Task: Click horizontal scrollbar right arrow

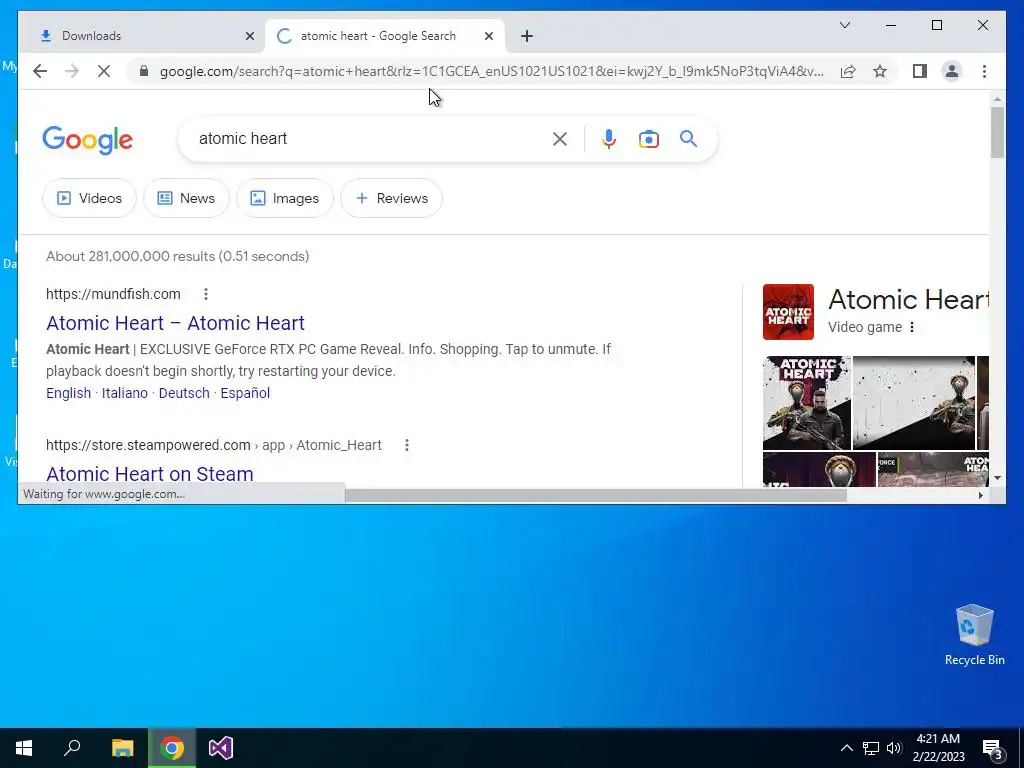Action: pos(981,496)
